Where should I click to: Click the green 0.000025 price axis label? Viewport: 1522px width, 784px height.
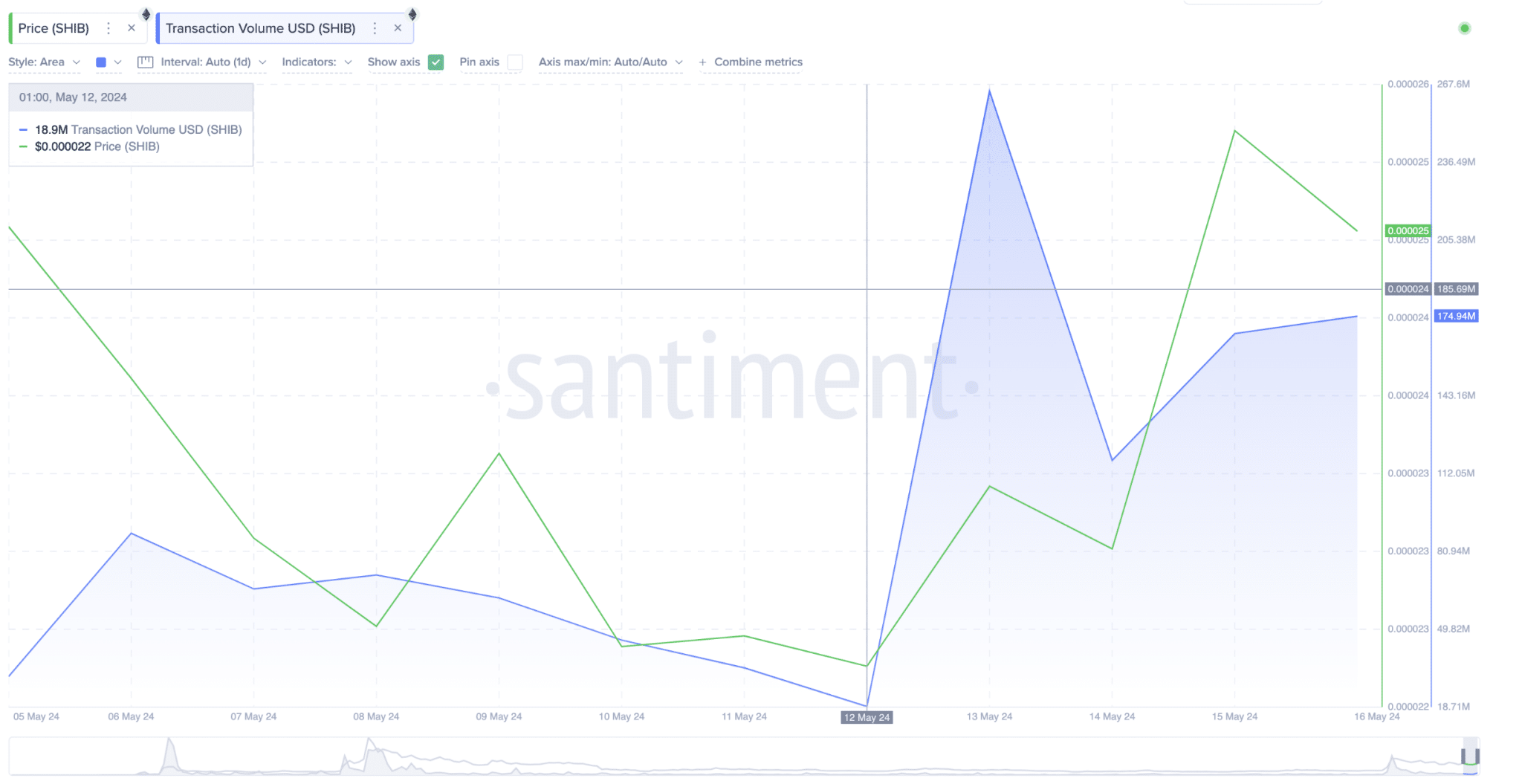[x=1408, y=231]
